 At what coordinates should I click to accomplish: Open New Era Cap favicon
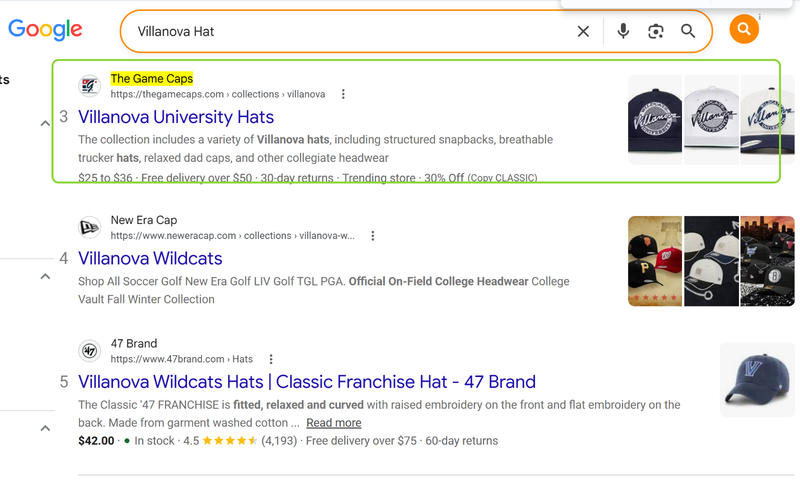pyautogui.click(x=89, y=227)
